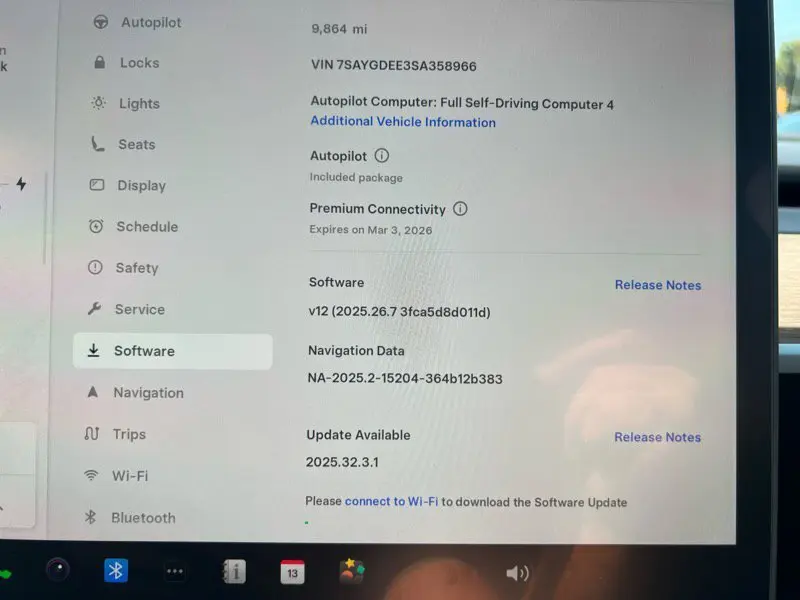The width and height of the screenshot is (800, 600).
Task: Click the 9,864 mi odometer reading
Action: [x=339, y=29]
